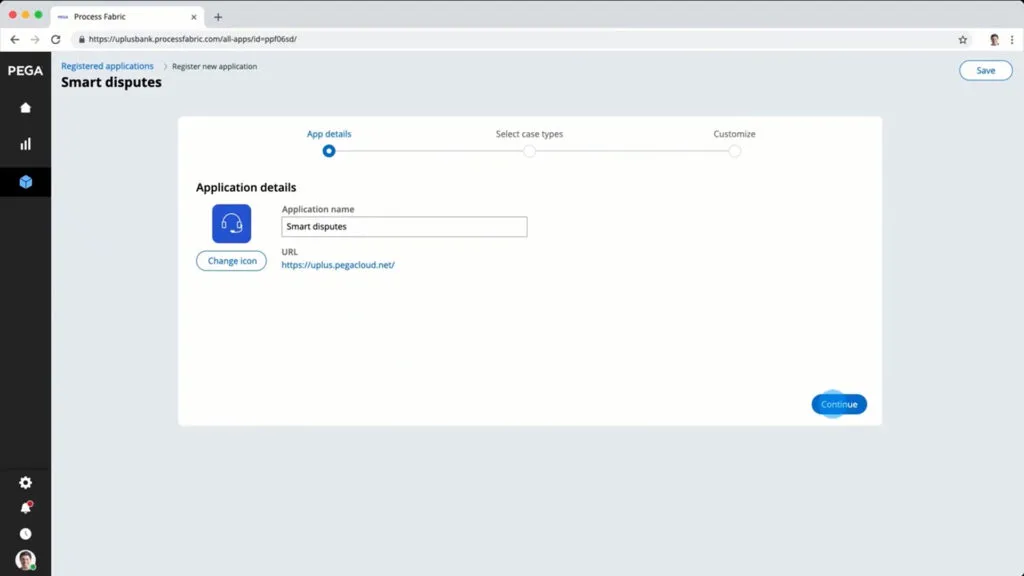Open the analytics bar chart sidebar icon
Screen dimensions: 1024x576
(25, 144)
